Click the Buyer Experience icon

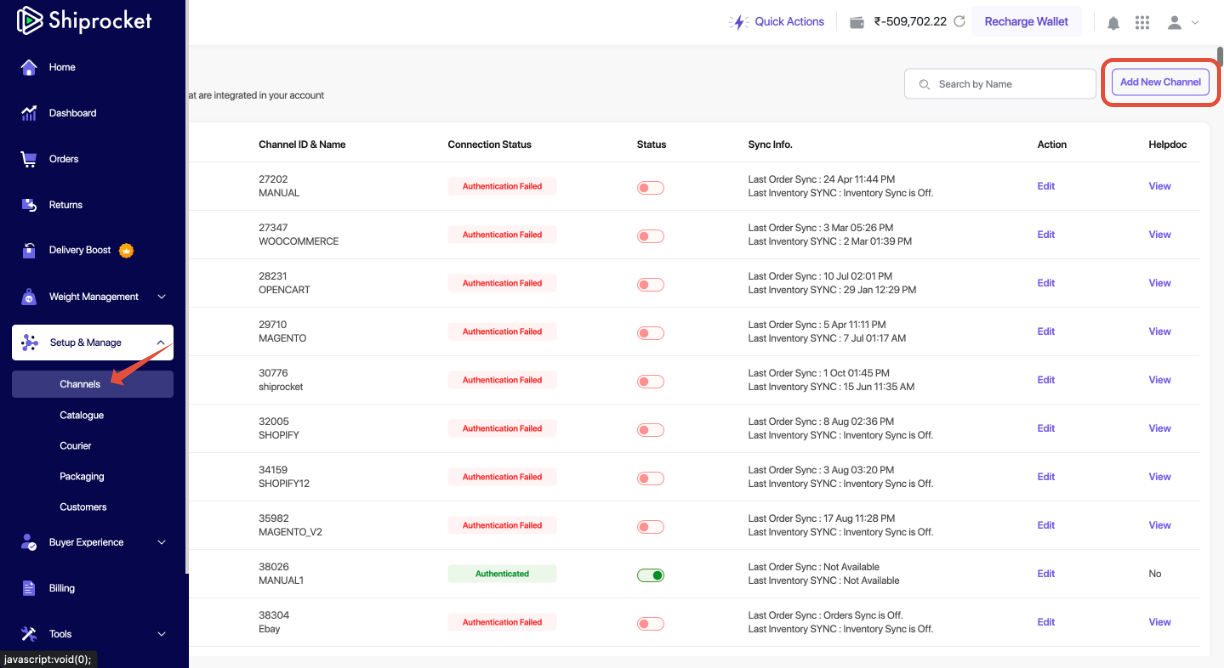tap(29, 542)
